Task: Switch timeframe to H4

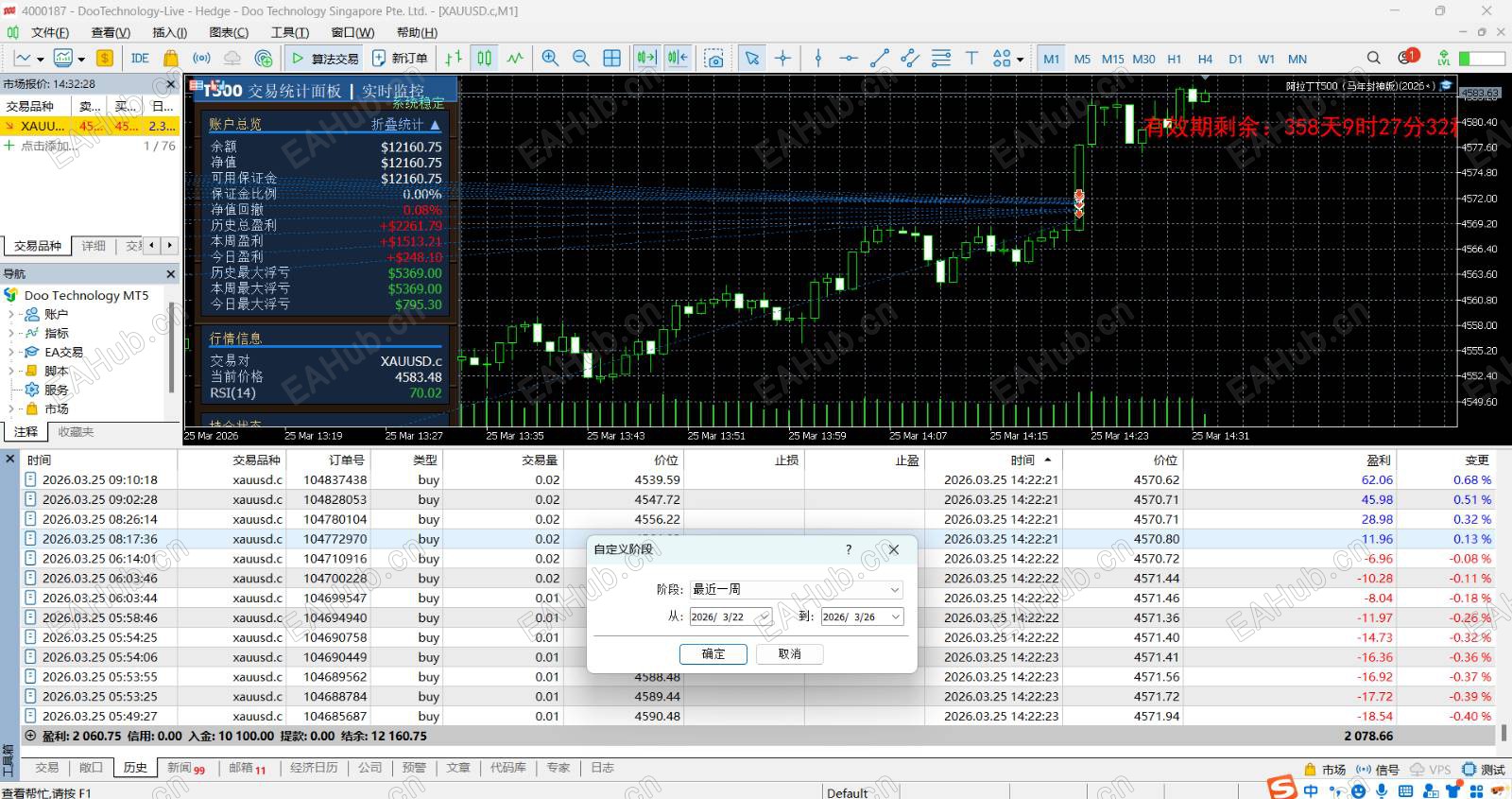Action: click(x=1205, y=59)
